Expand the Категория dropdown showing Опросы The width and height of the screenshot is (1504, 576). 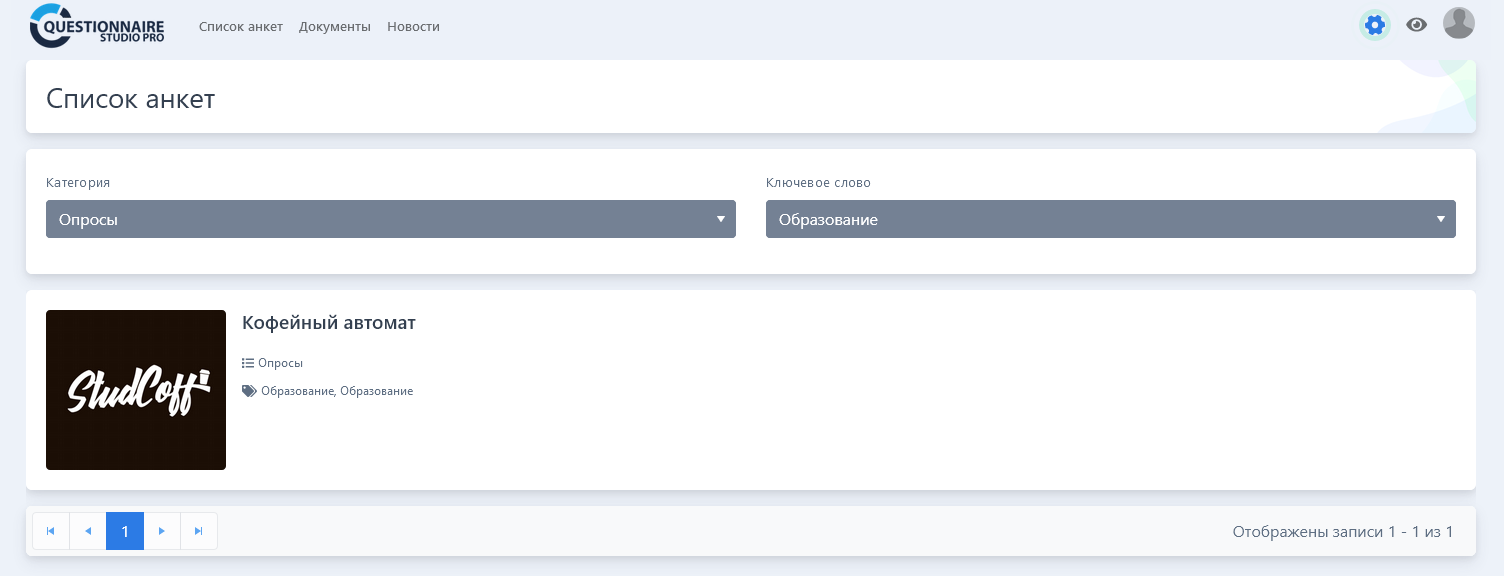(391, 219)
